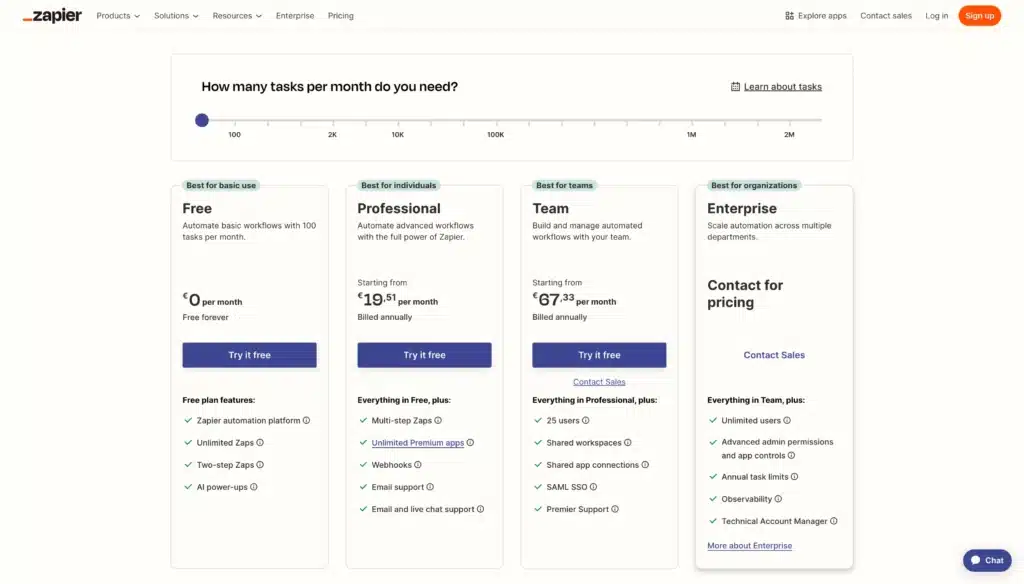Show info icon next to Unlimited users
Image resolution: width=1024 pixels, height=584 pixels.
[x=787, y=421]
